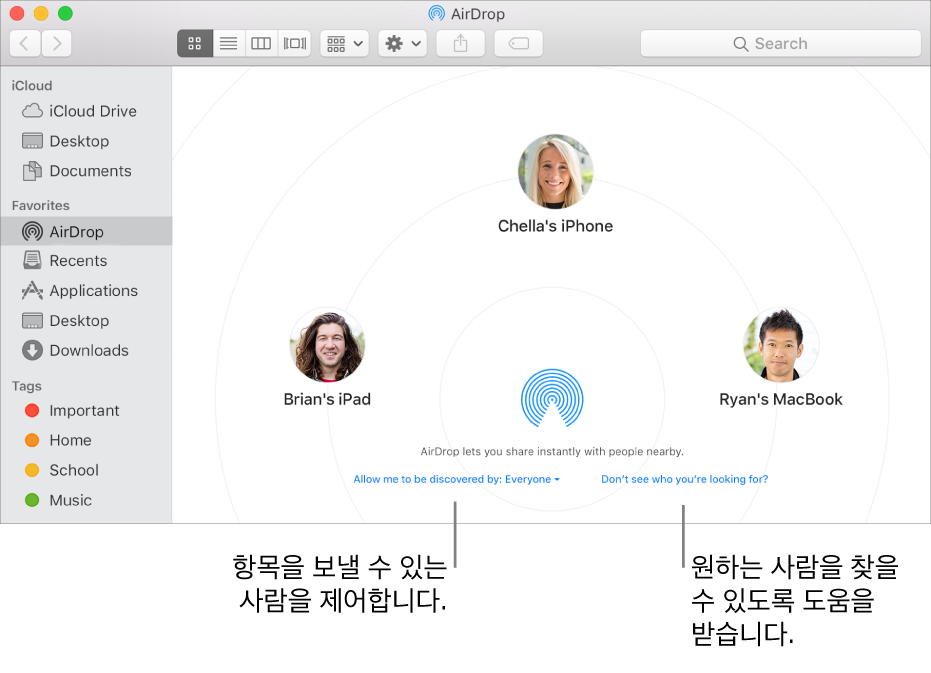The width and height of the screenshot is (931, 673).
Task: Click the Favorites section header
Action: click(x=40, y=206)
